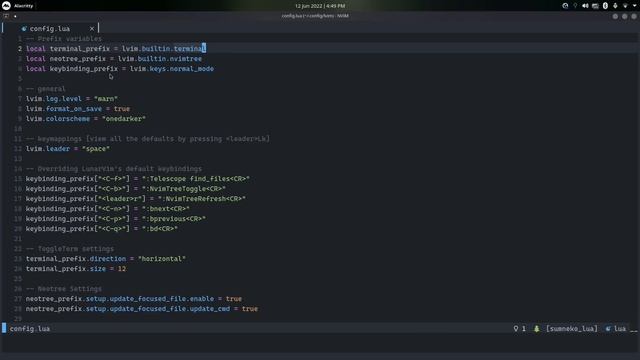The width and height of the screenshot is (640, 360).
Task: Click ':NvimTreeRefresh<CR>' on line 17
Action: point(202,199)
